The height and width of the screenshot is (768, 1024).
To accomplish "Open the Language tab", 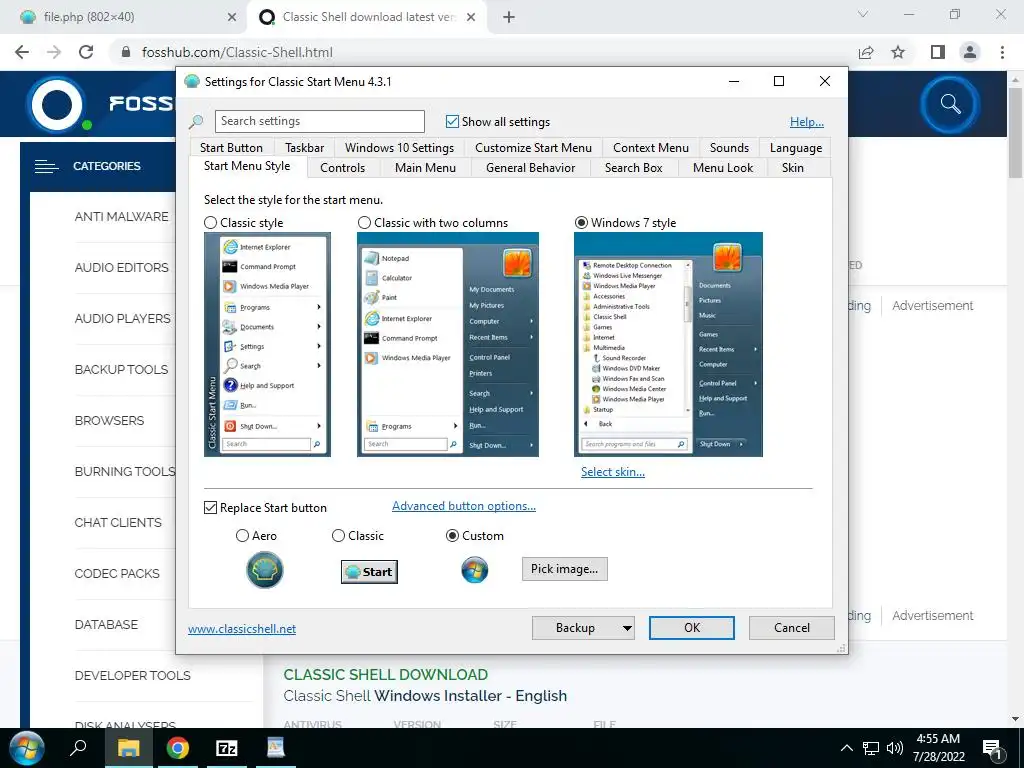I will coord(795,148).
